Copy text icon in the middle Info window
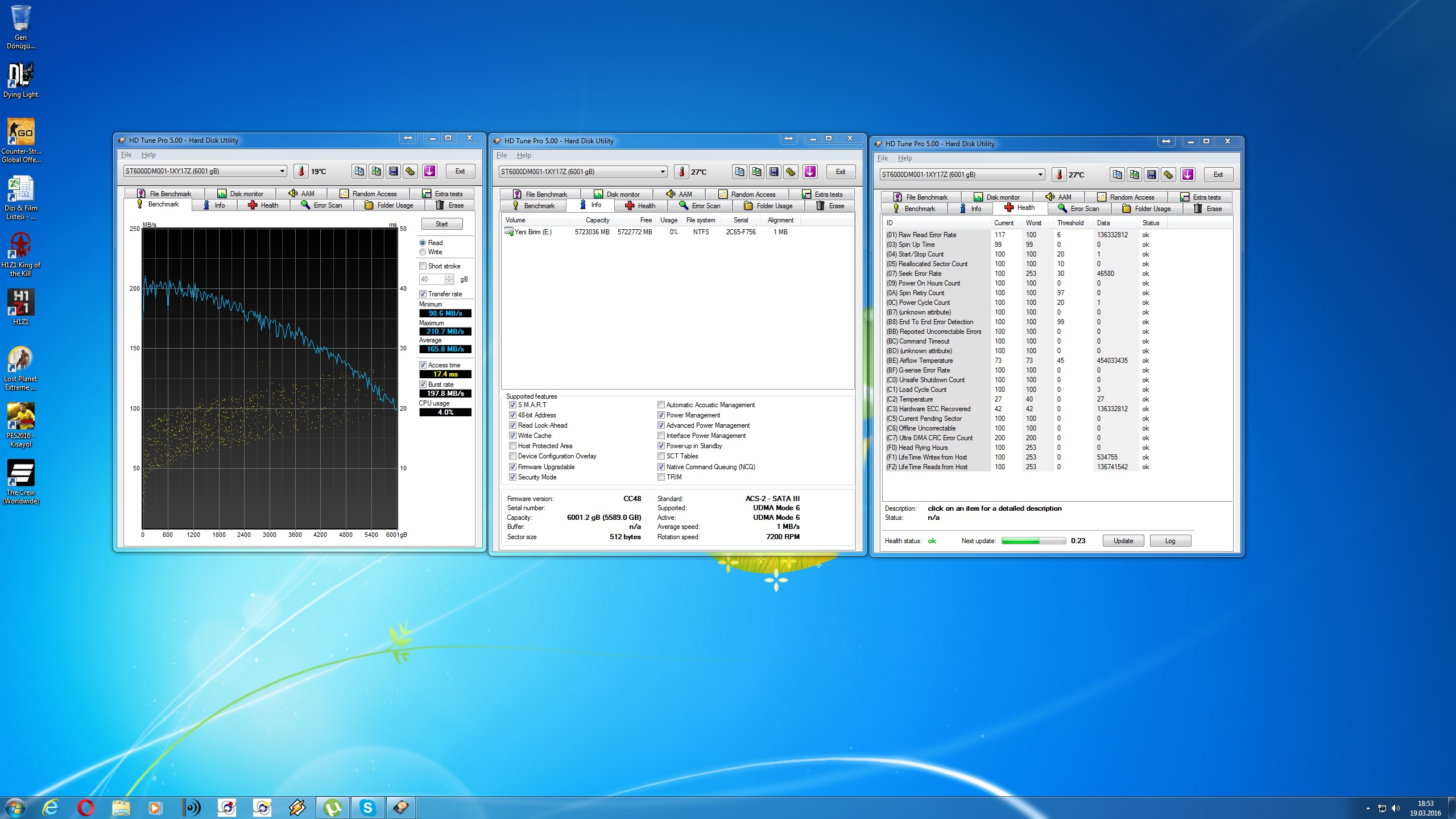Image resolution: width=1456 pixels, height=819 pixels. click(x=739, y=172)
